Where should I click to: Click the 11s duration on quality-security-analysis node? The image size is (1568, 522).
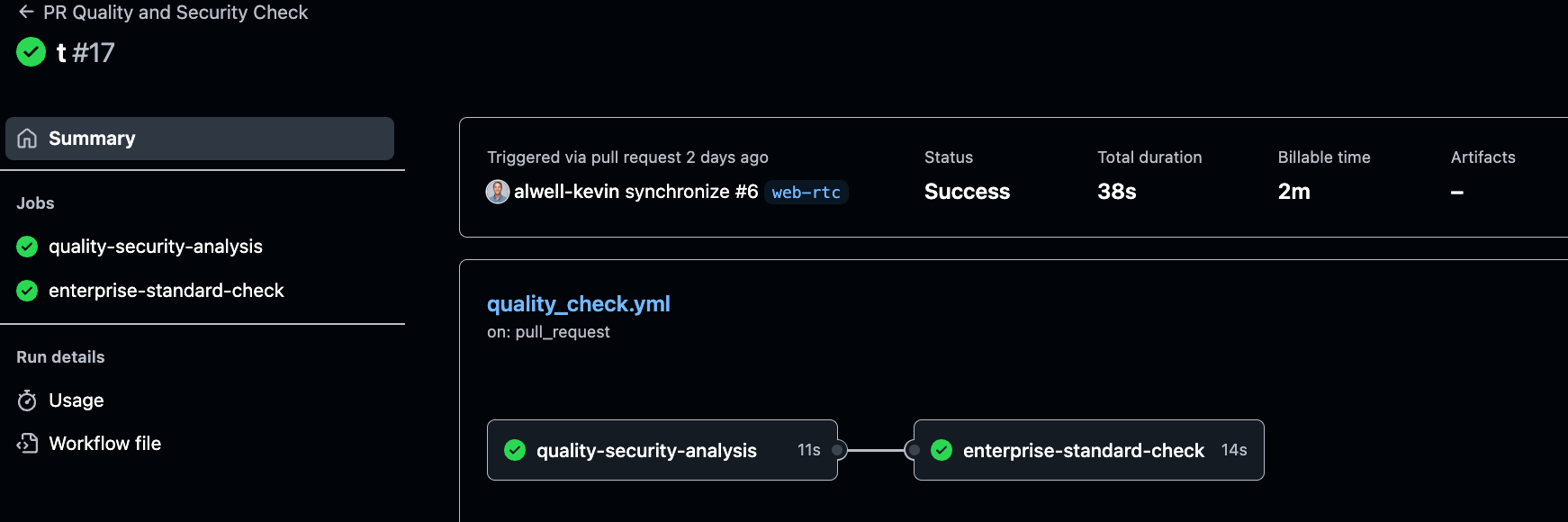(807, 450)
